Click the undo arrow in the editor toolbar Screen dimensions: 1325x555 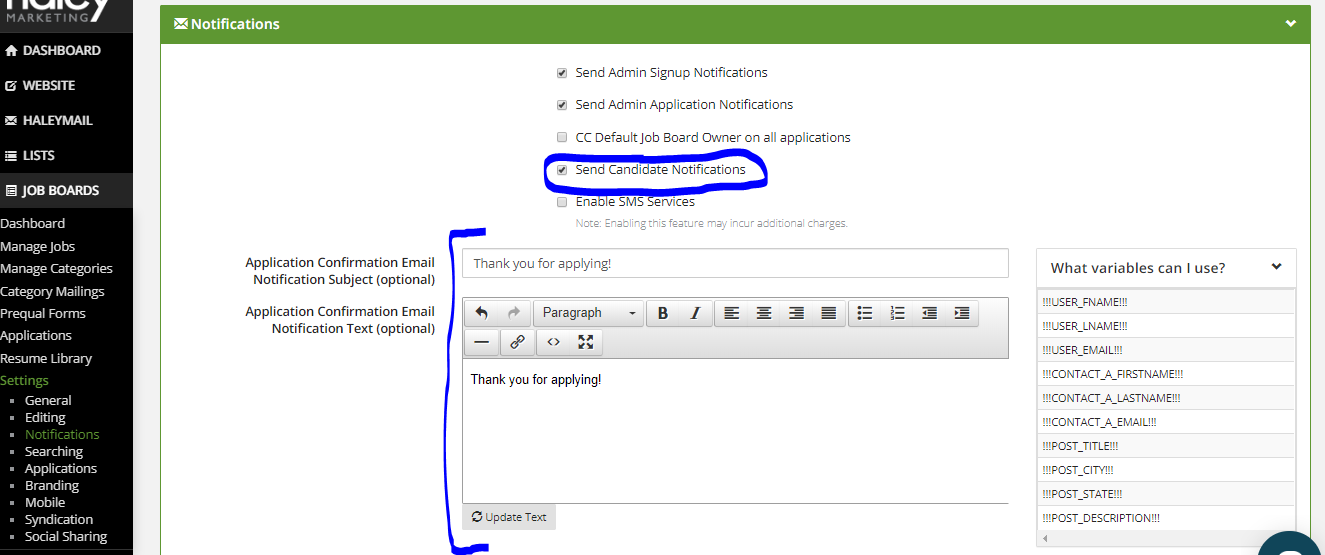[x=482, y=313]
